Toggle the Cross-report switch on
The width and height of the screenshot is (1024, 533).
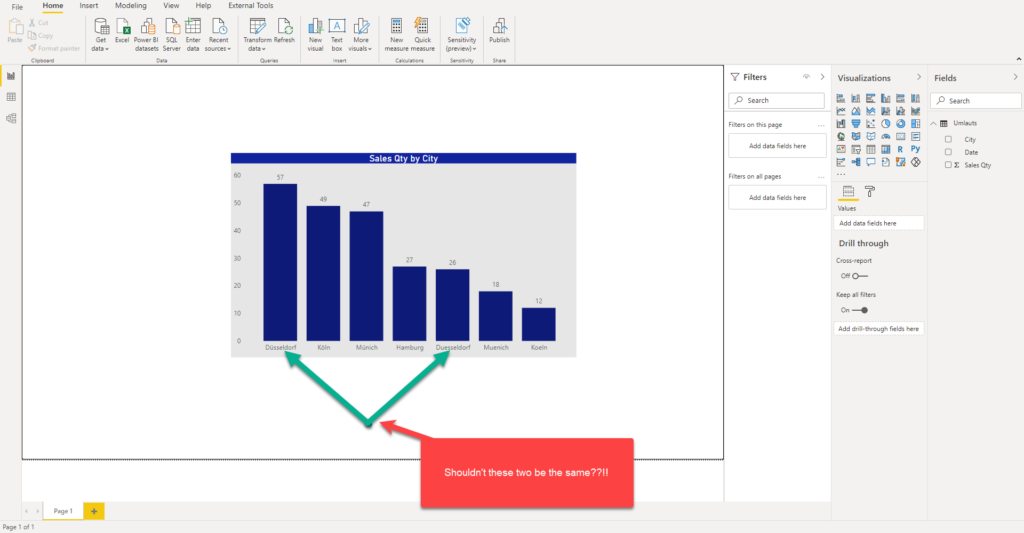tap(860, 276)
